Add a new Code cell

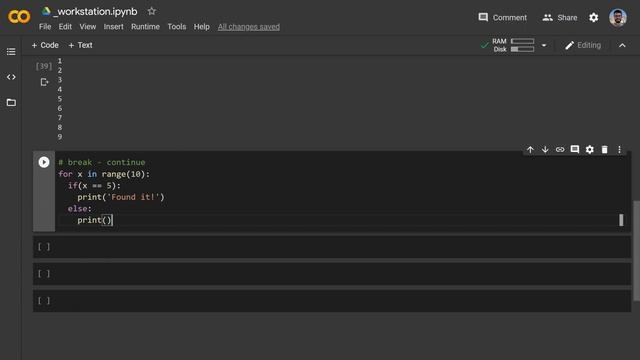(45, 45)
